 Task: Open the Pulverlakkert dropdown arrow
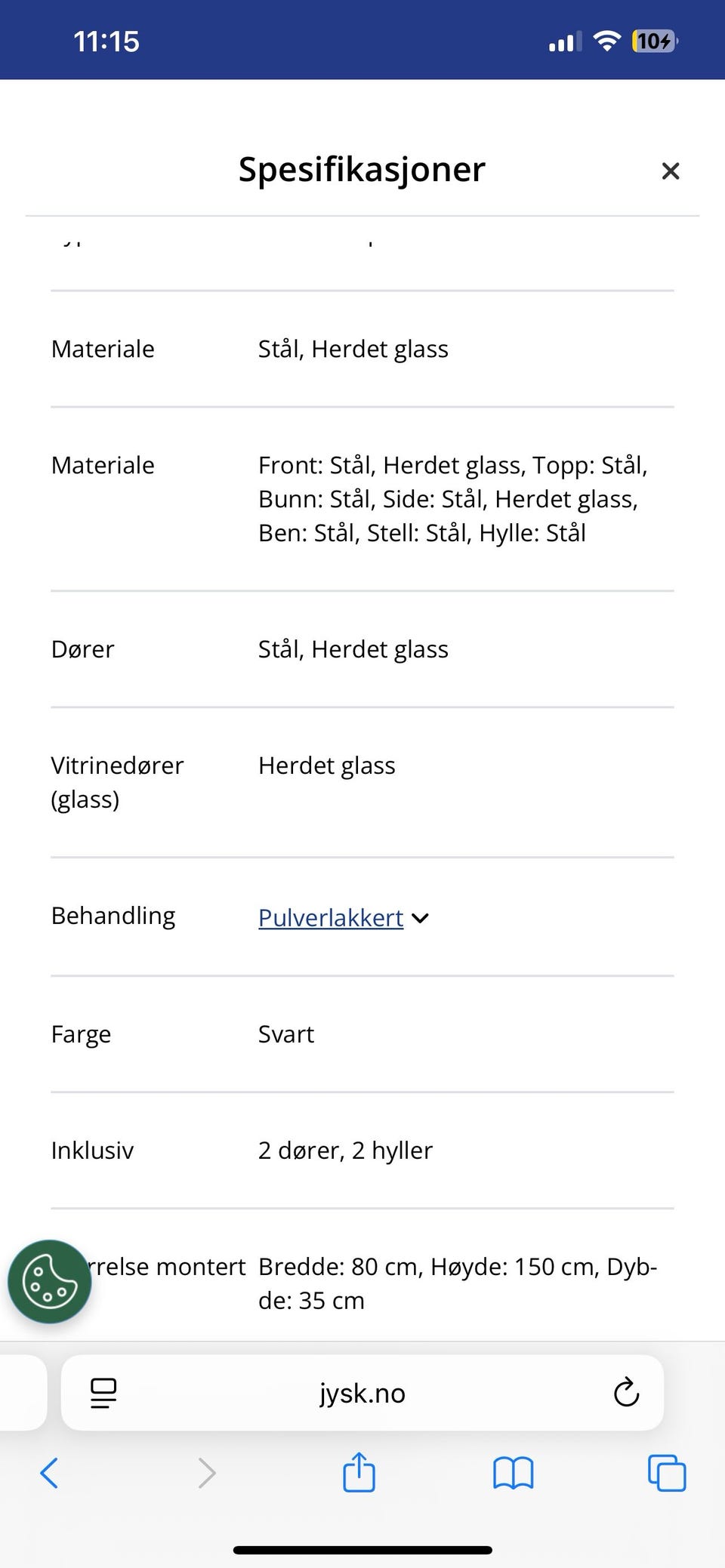(x=420, y=918)
